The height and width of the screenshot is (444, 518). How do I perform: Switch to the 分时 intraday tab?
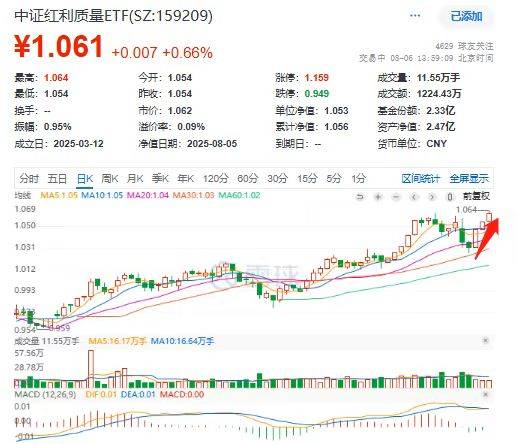[x=29, y=179]
